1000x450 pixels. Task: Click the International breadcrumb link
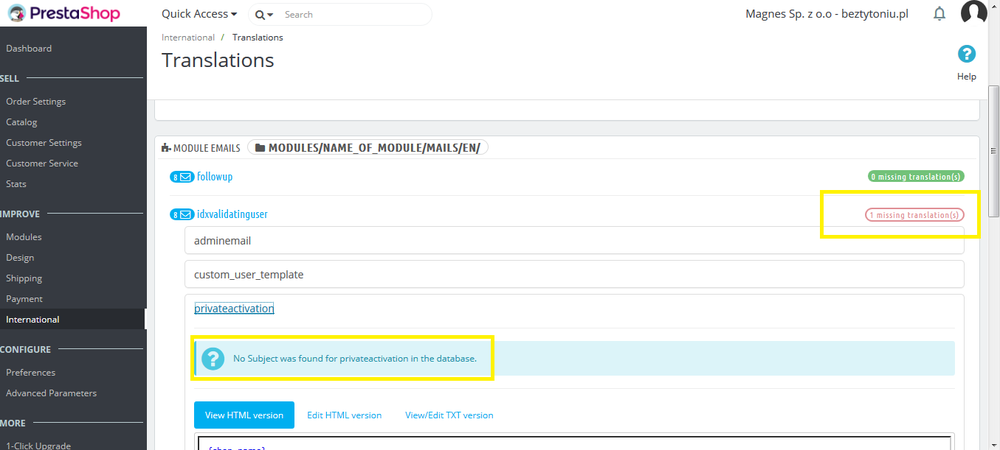point(188,38)
